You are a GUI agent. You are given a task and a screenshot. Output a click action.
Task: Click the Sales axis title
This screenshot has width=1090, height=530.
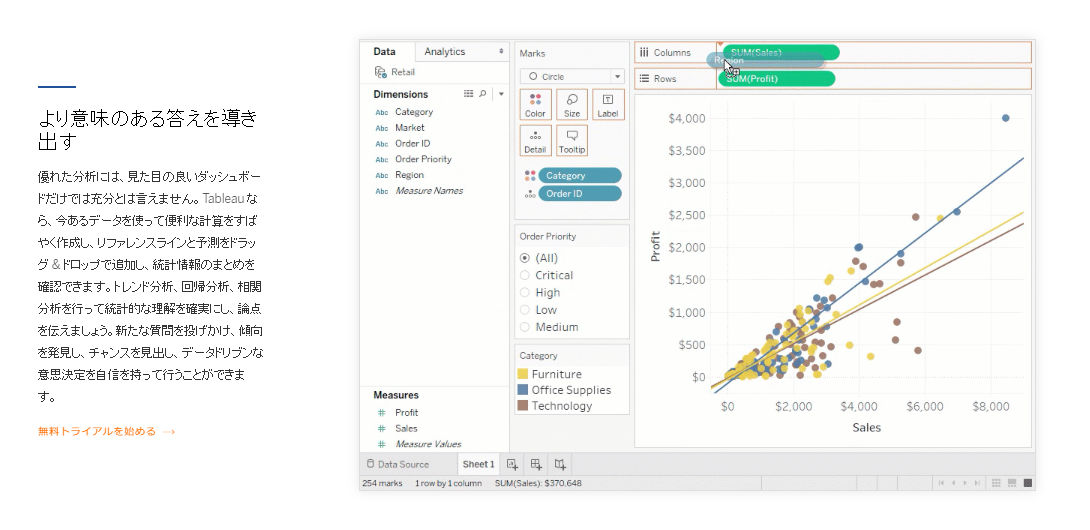(867, 428)
